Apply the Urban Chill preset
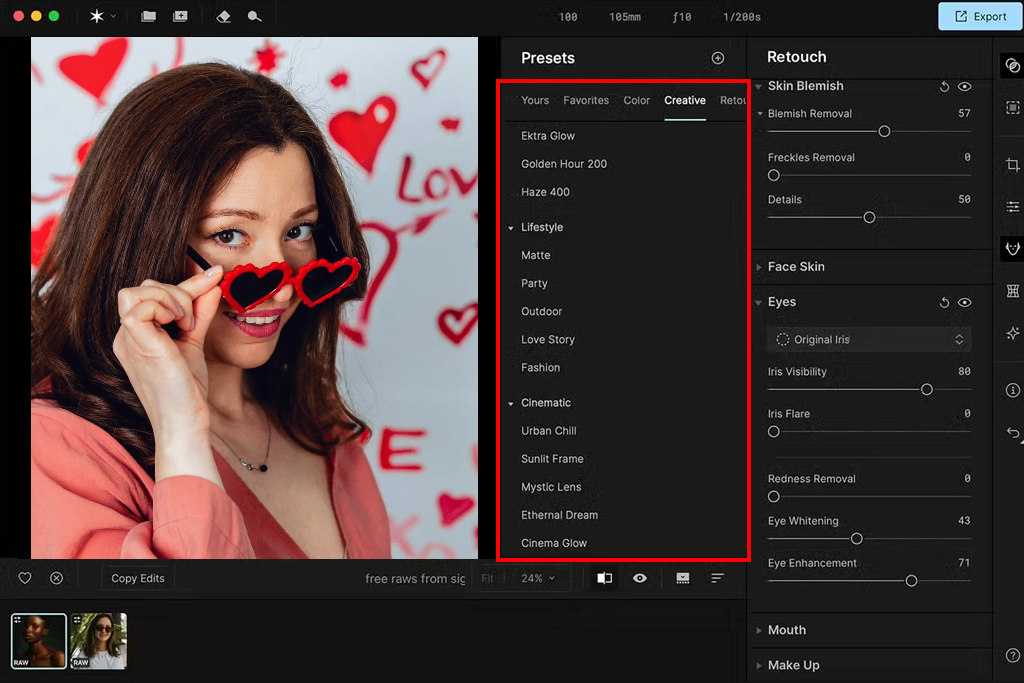This screenshot has height=683, width=1024. [549, 431]
